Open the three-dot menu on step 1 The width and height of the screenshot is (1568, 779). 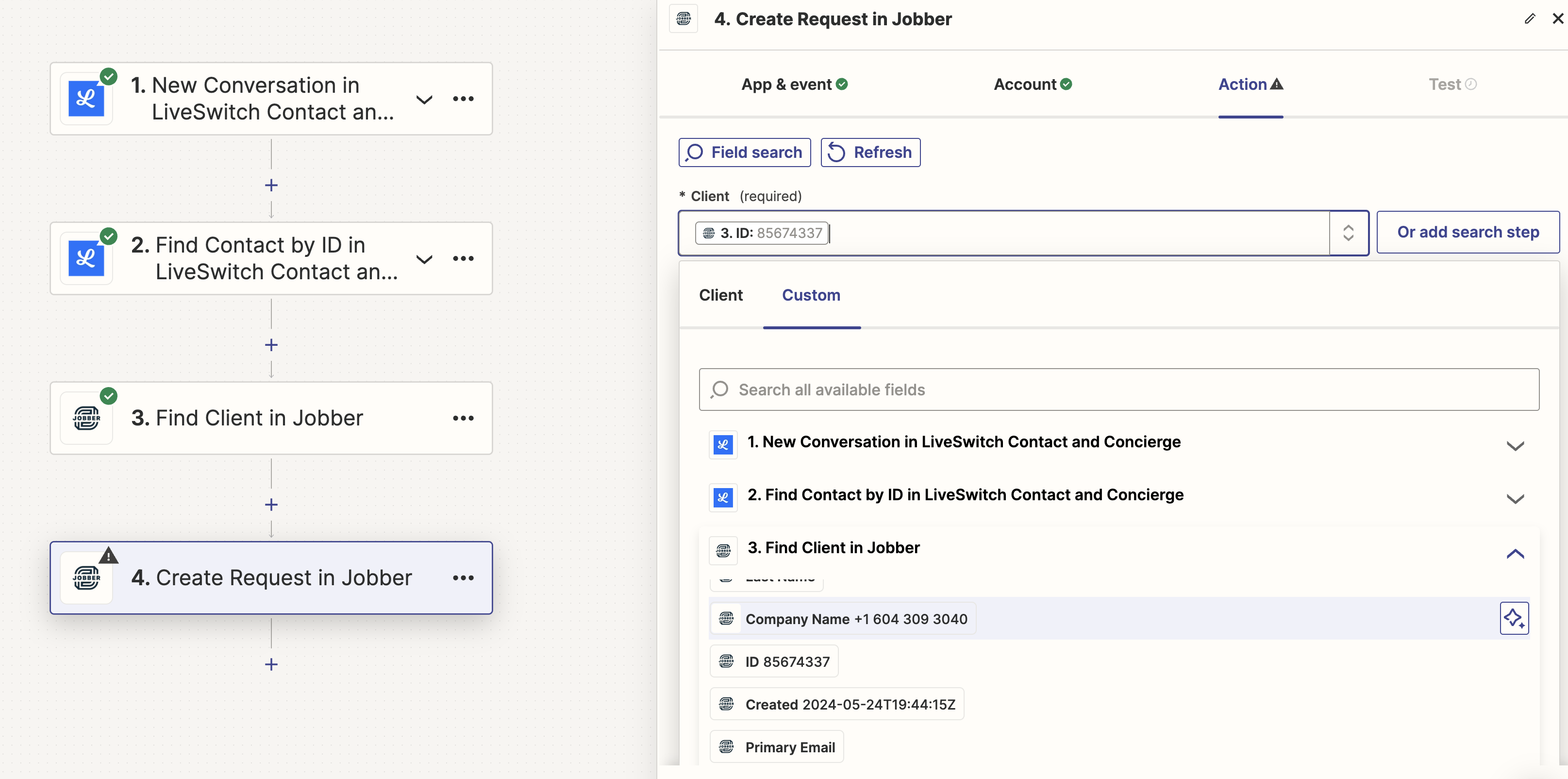click(x=463, y=99)
